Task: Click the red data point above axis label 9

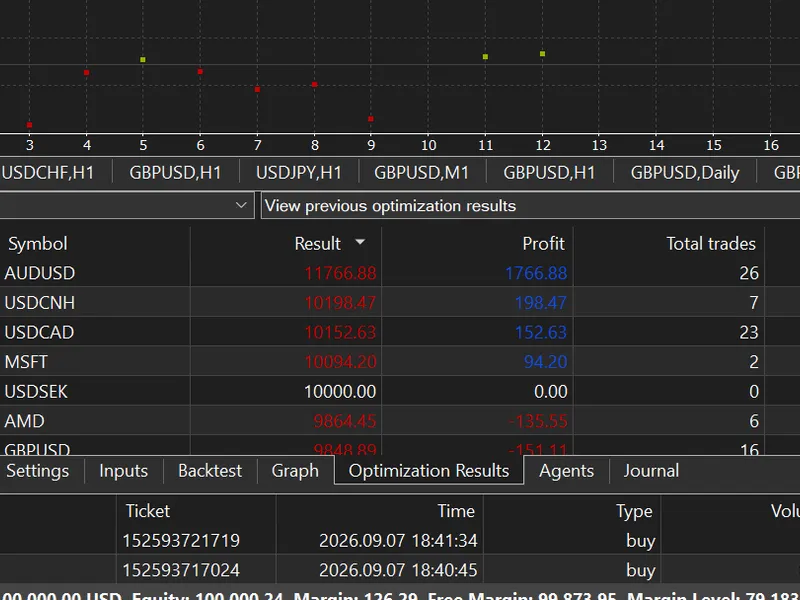Action: pos(371,119)
